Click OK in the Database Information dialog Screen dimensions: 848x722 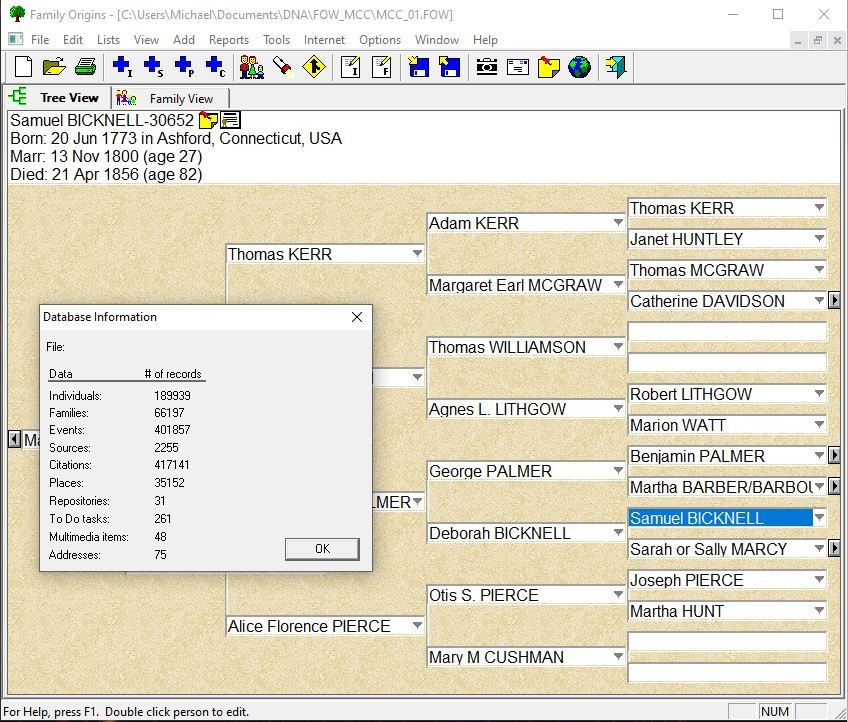point(322,549)
